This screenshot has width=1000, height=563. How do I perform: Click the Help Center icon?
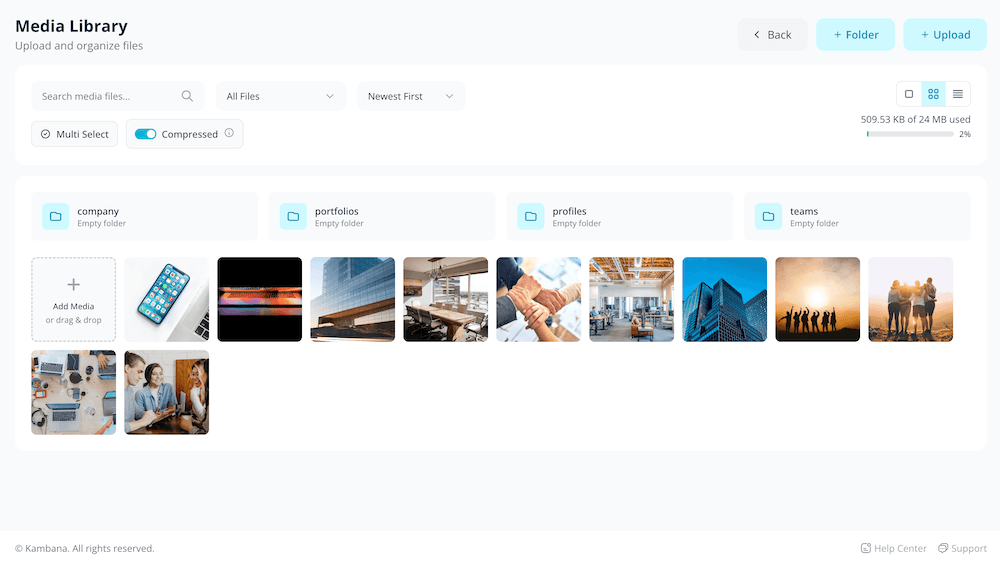click(x=865, y=548)
